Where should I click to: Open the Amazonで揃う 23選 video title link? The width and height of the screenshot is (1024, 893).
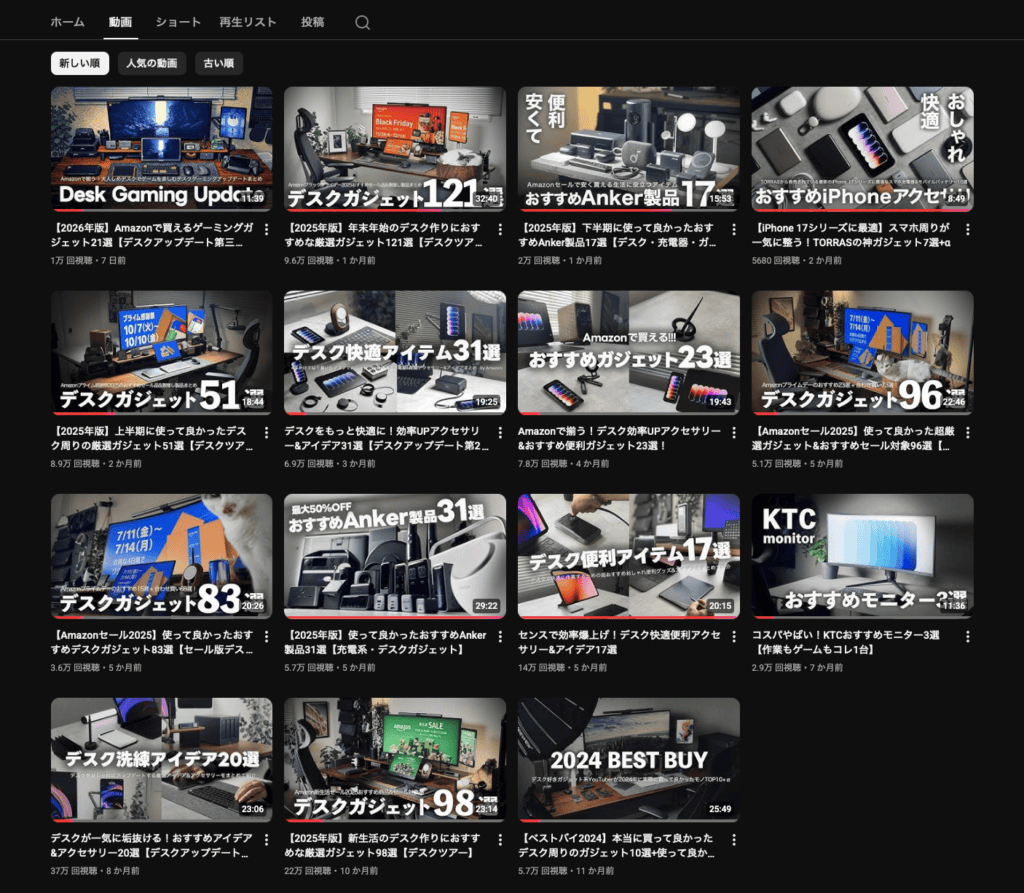620,438
